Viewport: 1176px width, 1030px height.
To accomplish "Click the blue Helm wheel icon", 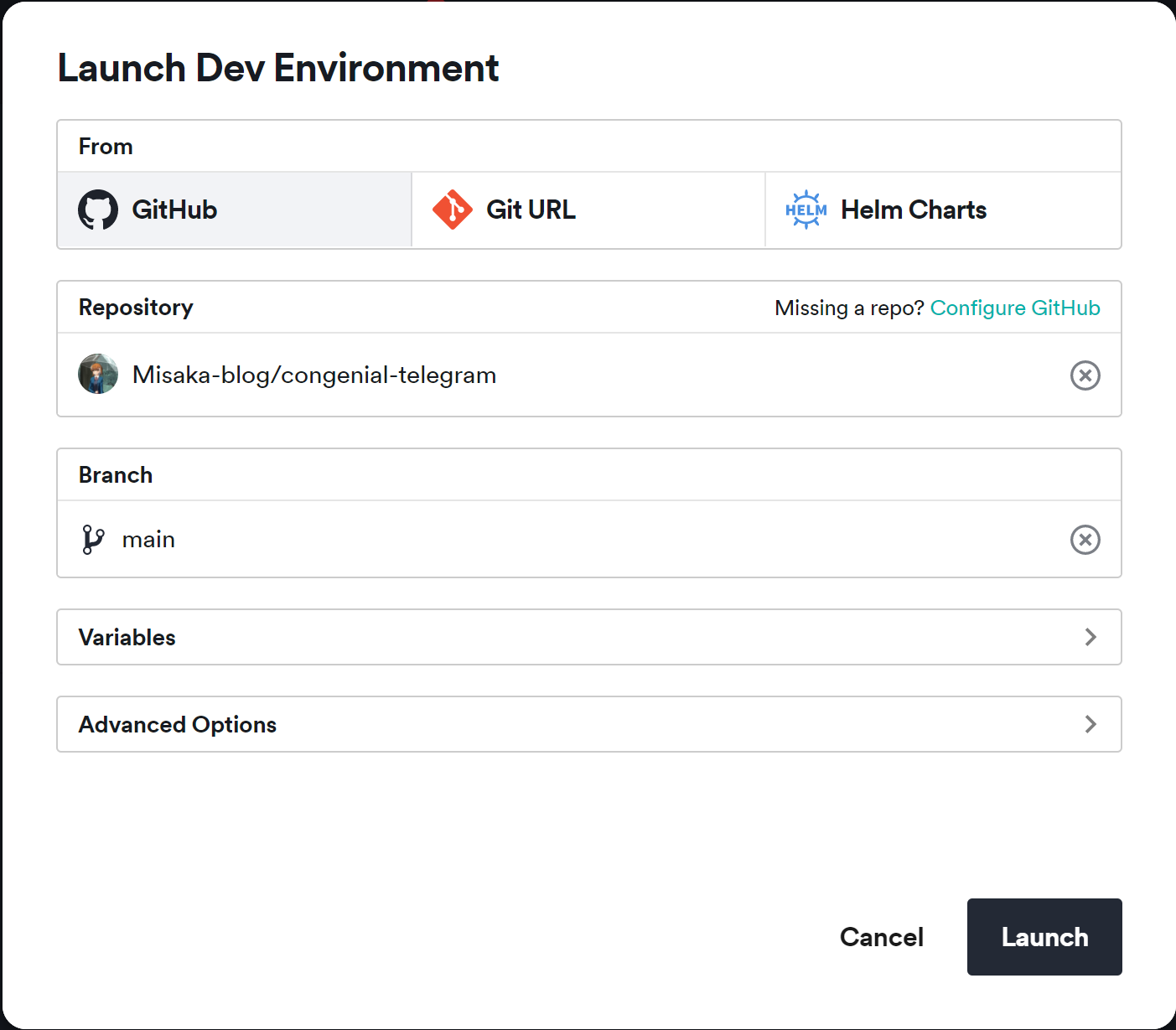I will pos(806,210).
